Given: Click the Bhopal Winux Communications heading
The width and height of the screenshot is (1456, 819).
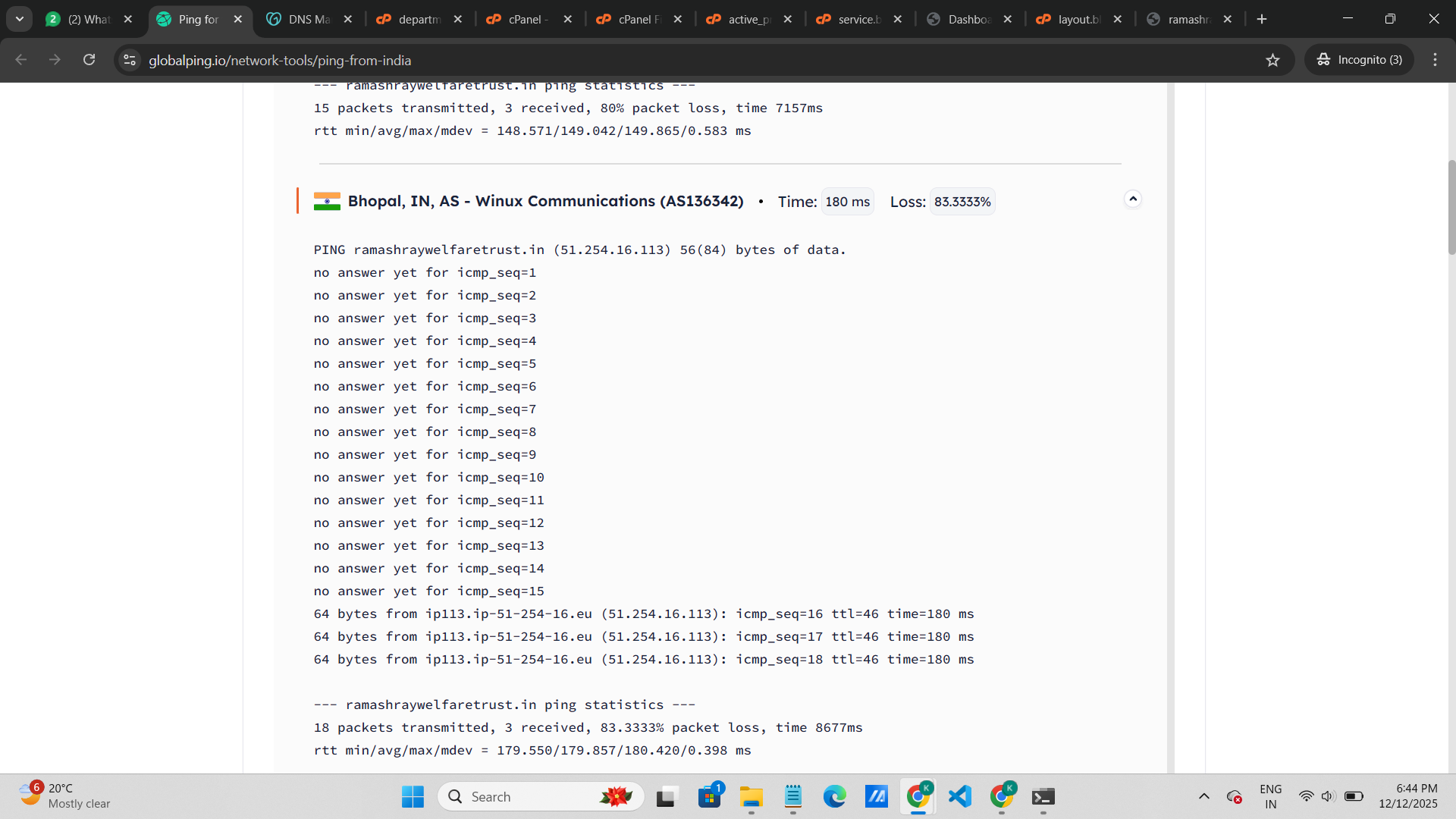Looking at the screenshot, I should pos(546,201).
